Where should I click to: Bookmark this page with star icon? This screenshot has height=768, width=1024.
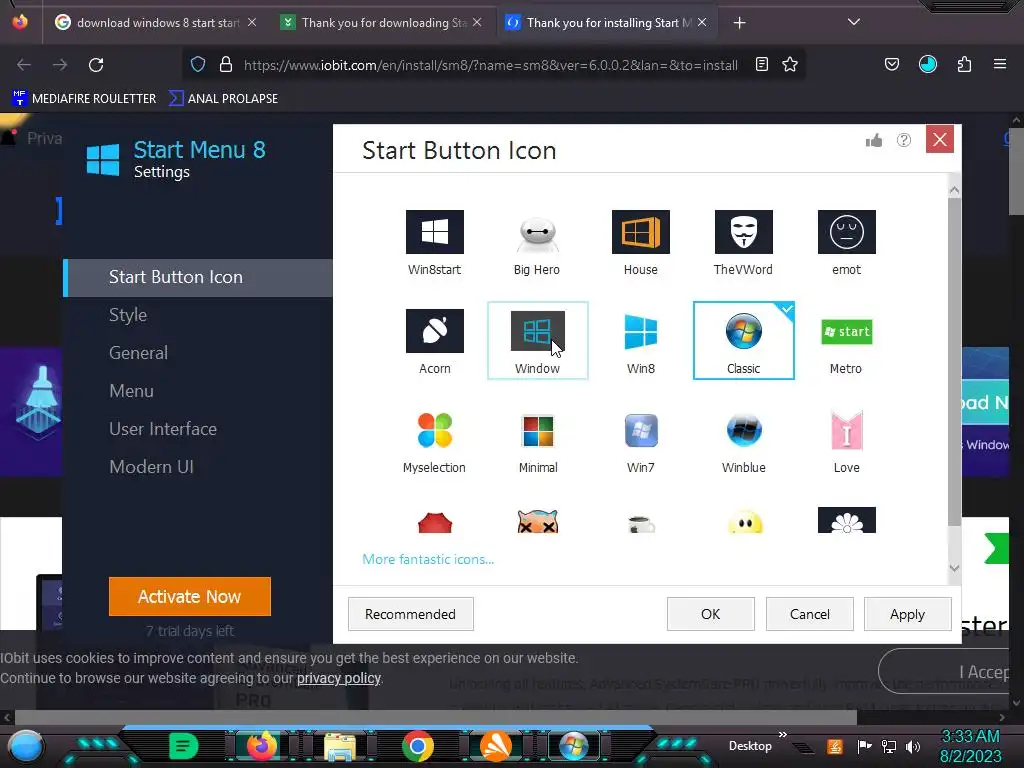pos(790,64)
